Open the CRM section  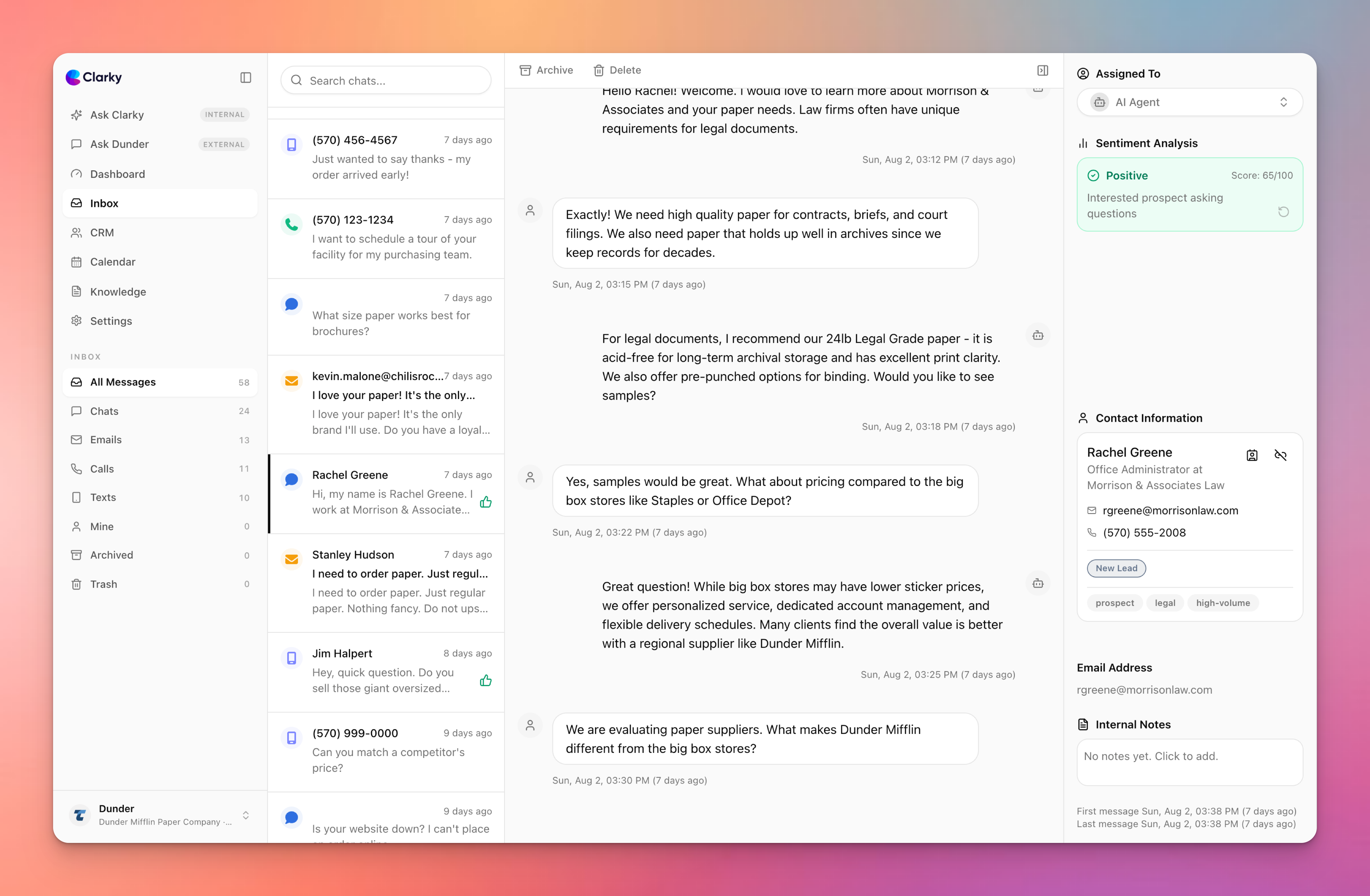point(160,233)
